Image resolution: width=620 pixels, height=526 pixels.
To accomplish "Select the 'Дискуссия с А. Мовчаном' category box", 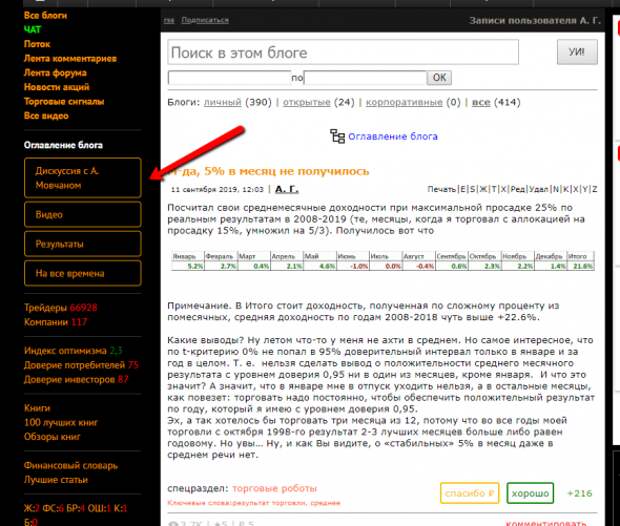I will pos(83,178).
